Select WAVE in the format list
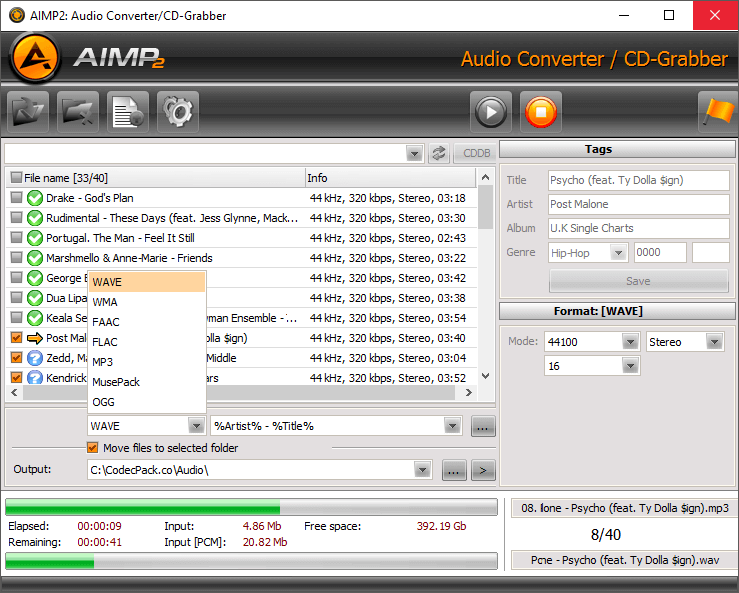Screen dimensions: 739x593 click(147, 282)
